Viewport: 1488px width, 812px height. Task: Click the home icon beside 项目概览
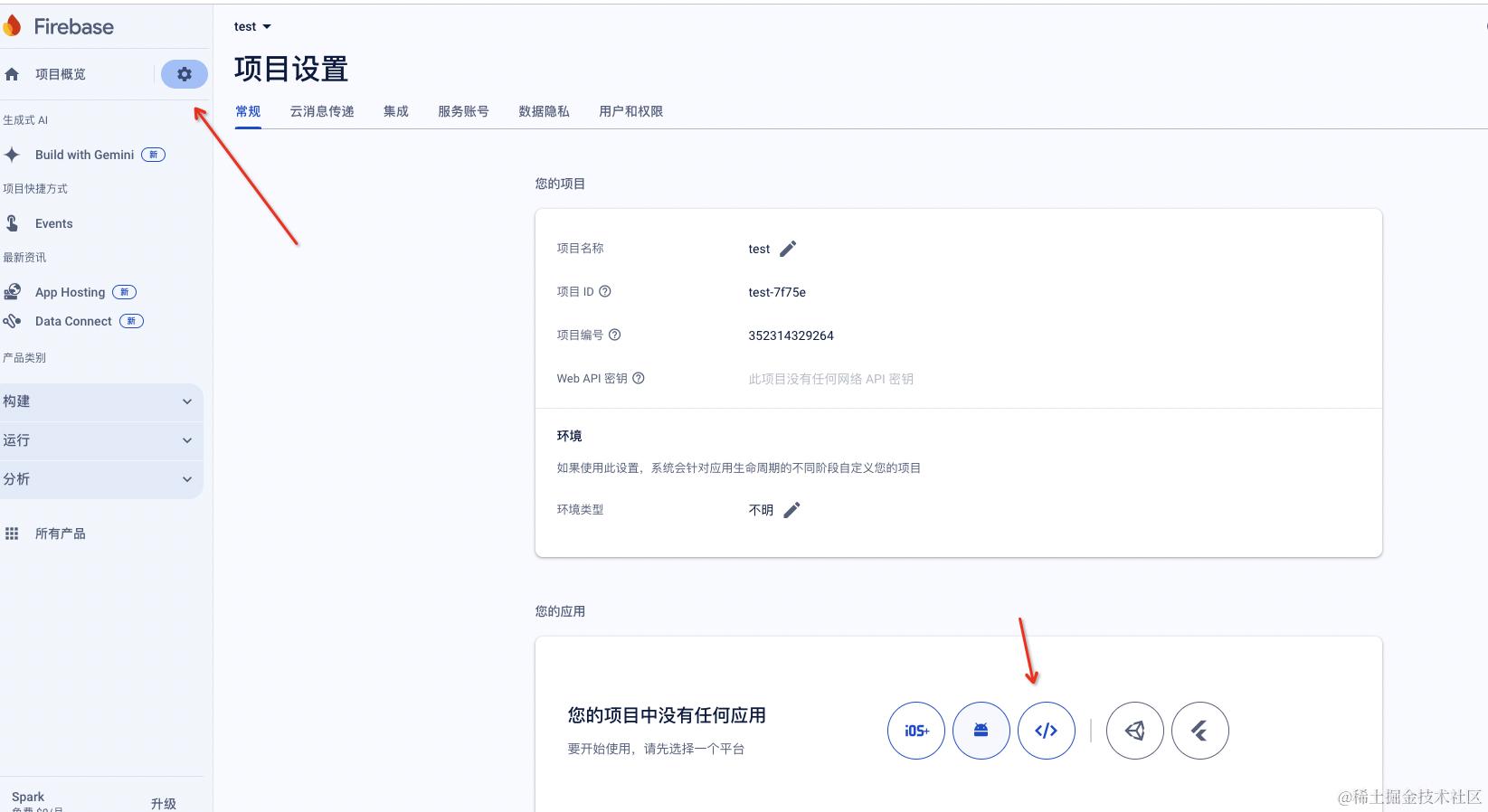pos(12,74)
